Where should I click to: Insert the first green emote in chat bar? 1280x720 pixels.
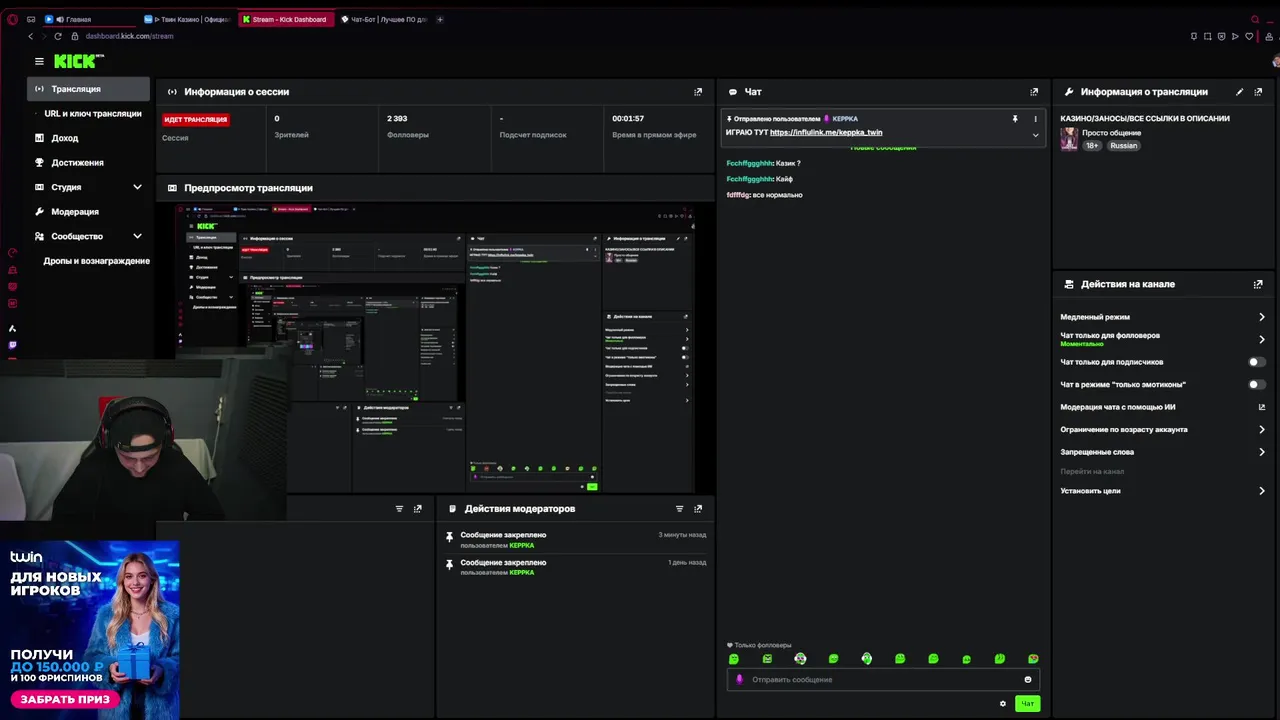click(x=734, y=659)
